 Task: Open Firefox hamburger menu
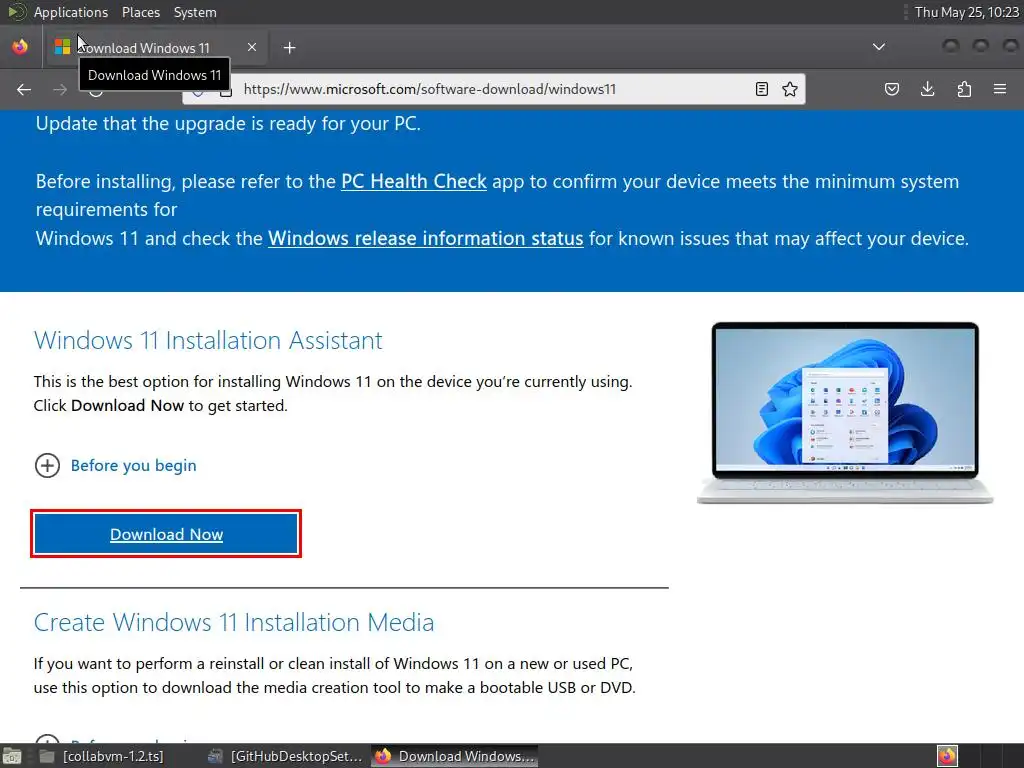(x=1000, y=89)
